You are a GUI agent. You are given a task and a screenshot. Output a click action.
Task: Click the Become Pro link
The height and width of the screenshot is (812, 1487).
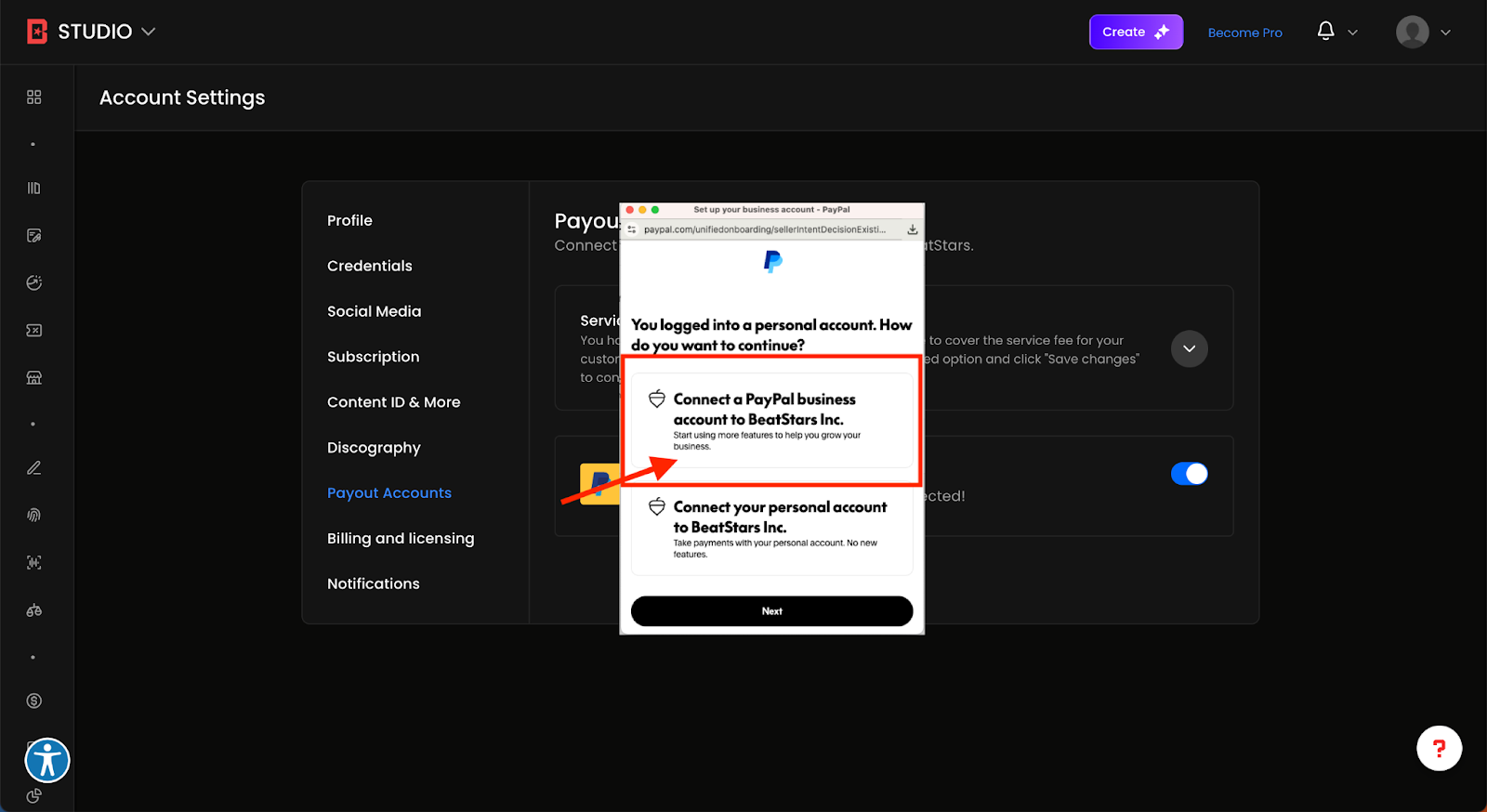pos(1244,33)
